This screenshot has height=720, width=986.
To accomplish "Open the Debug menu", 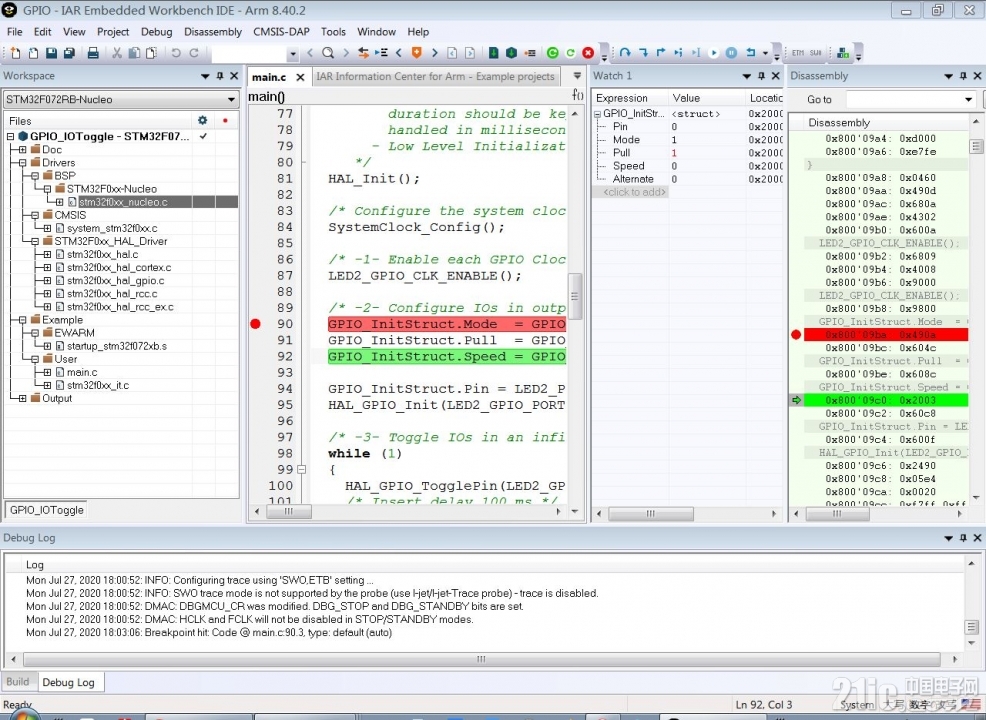I will coord(157,31).
